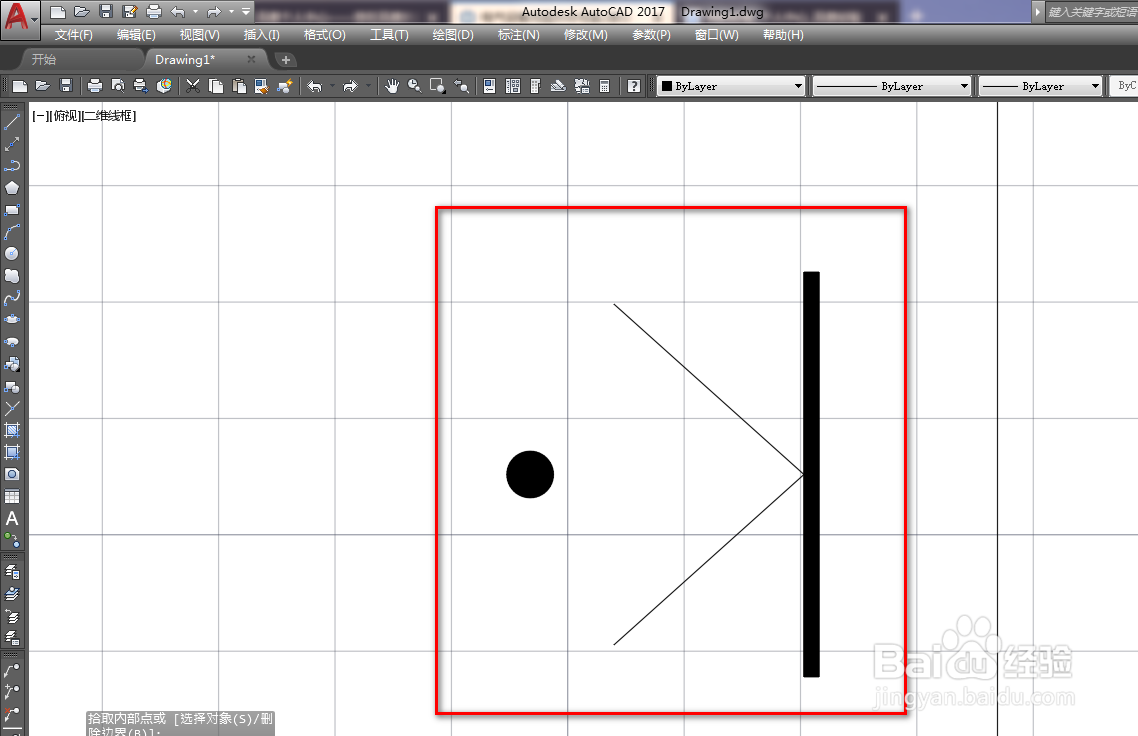The image size is (1138, 736).
Task: Open the QuickCalc calculator
Action: 605,86
